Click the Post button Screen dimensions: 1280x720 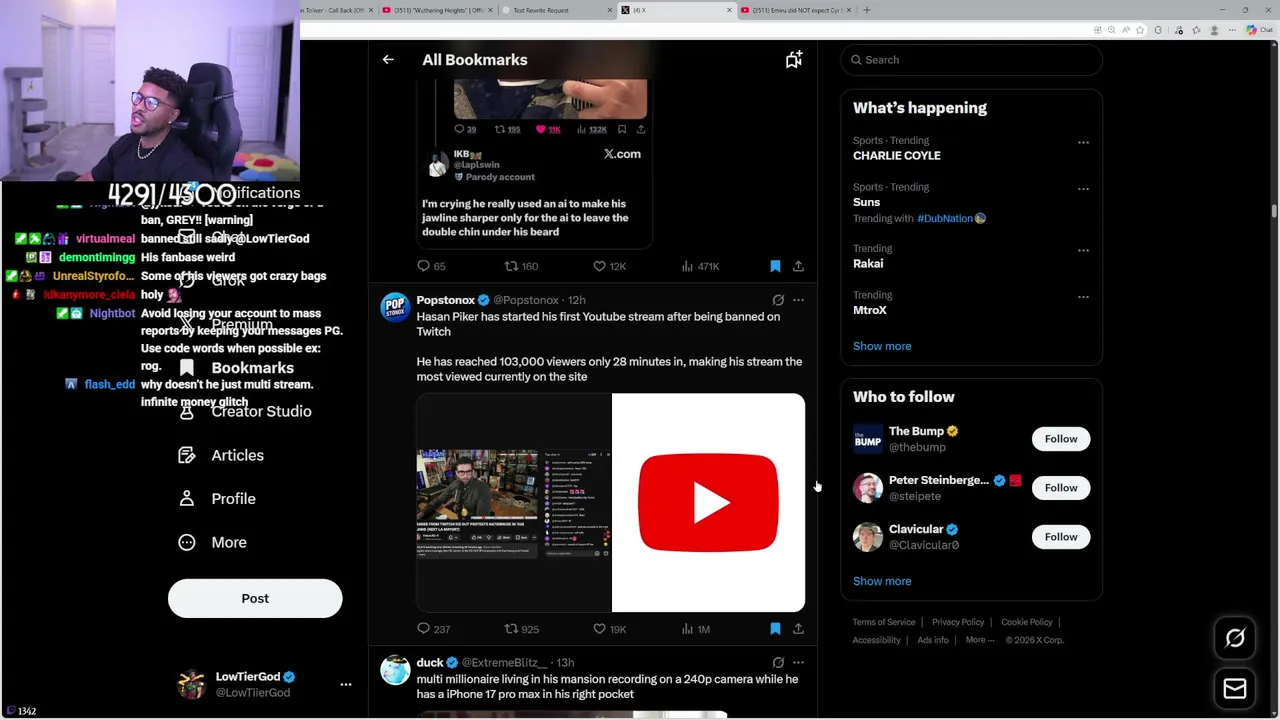click(x=255, y=598)
